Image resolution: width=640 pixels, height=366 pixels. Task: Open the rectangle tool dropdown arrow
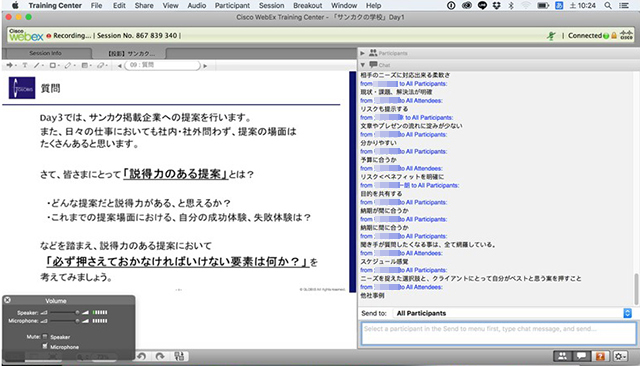pos(58,66)
